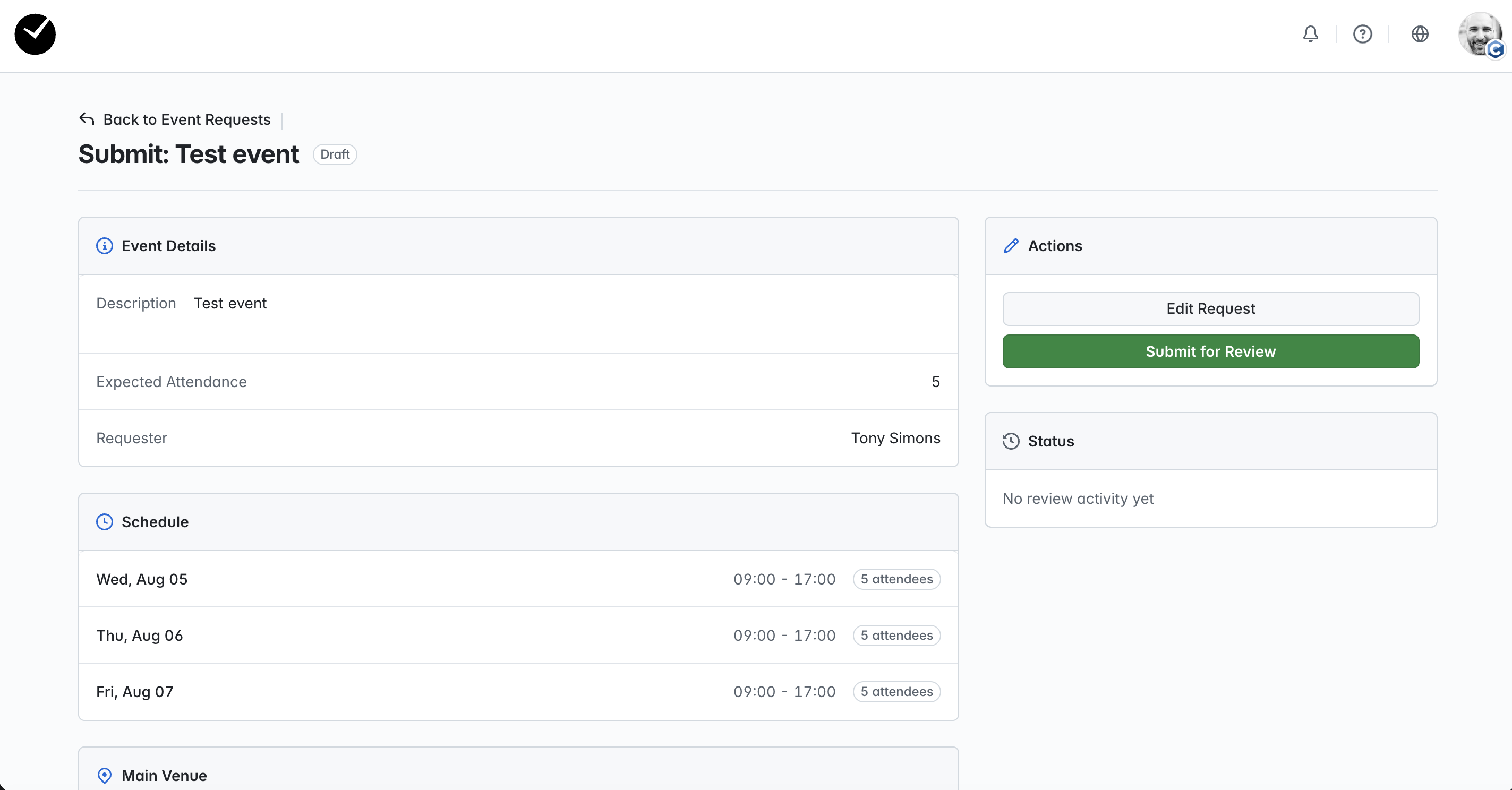This screenshot has width=1512, height=790.
Task: Click the Status history clock icon
Action: 1011,441
